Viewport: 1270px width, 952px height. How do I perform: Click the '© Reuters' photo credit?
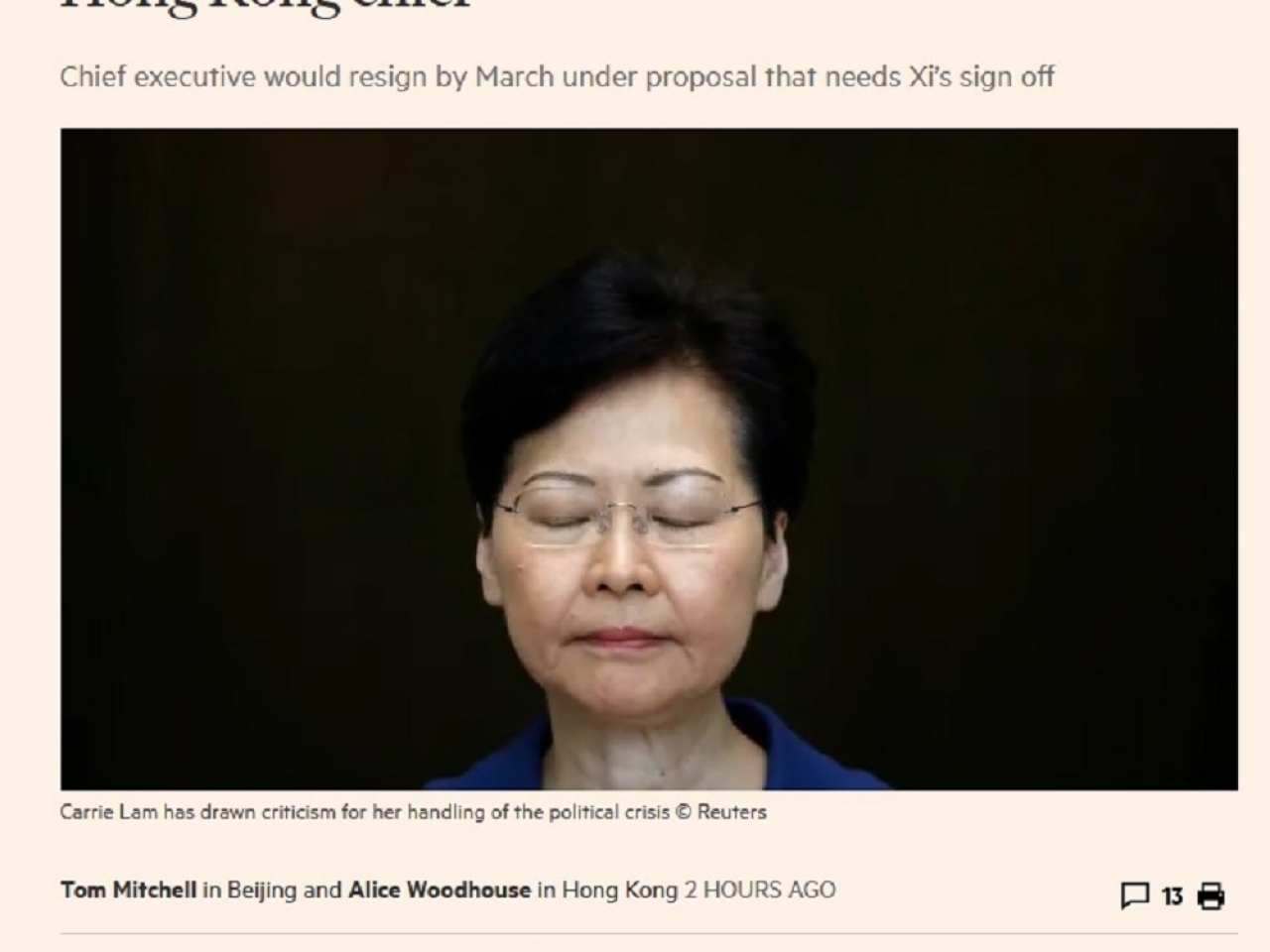pos(721,812)
